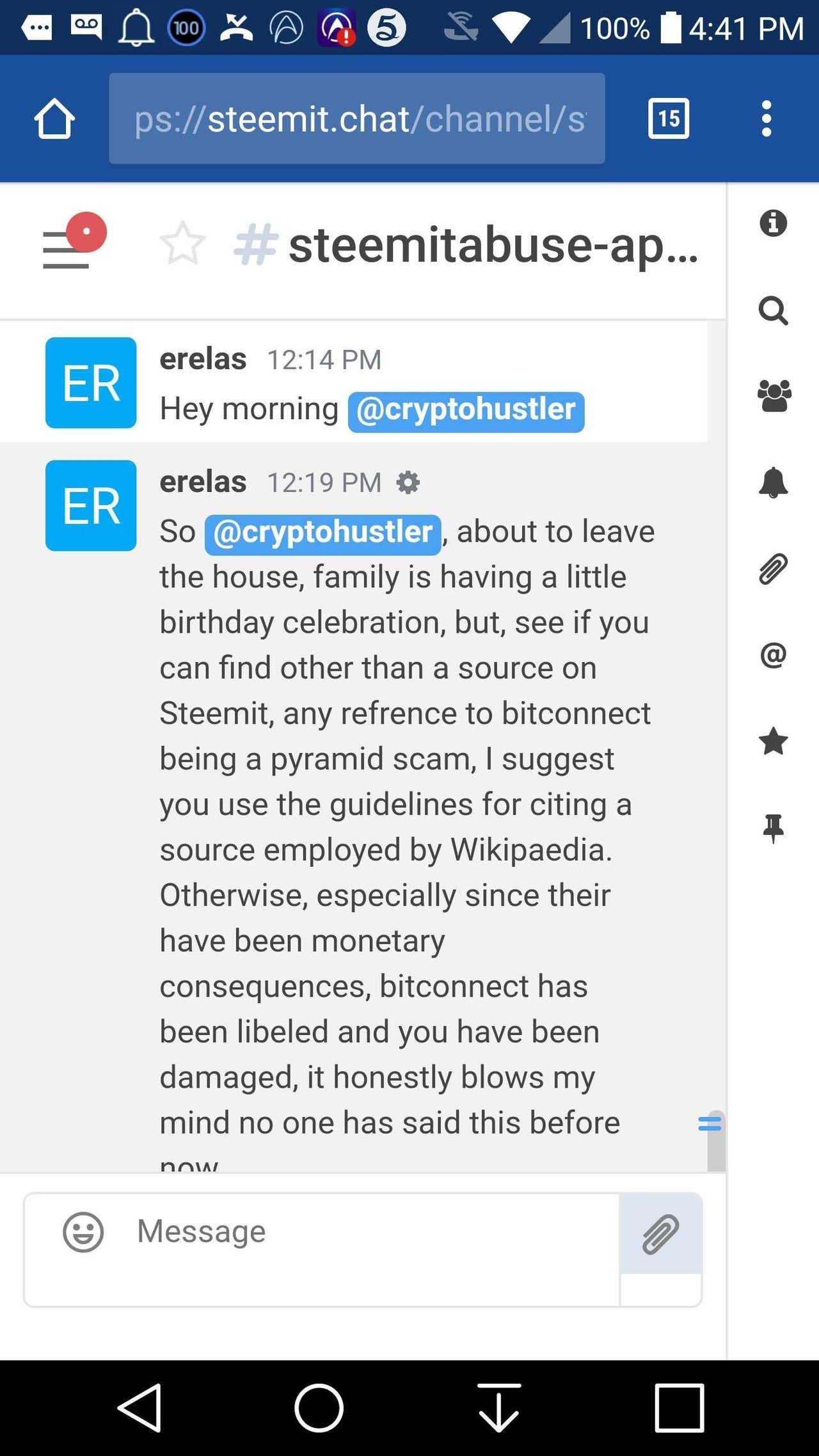819x1456 pixels.
Task: Open the browser tab switcher showing 15
Action: point(668,118)
